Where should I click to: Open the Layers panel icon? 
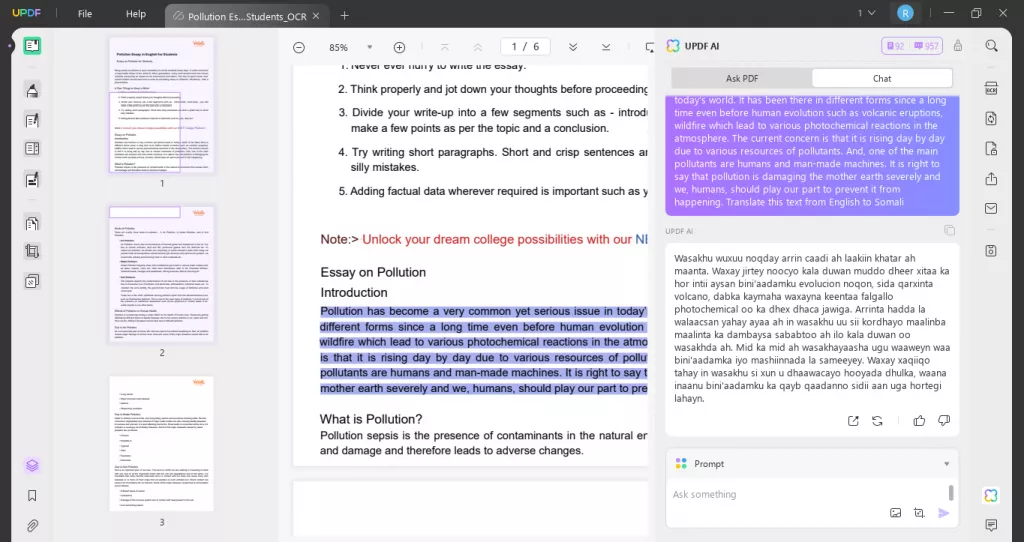32,466
